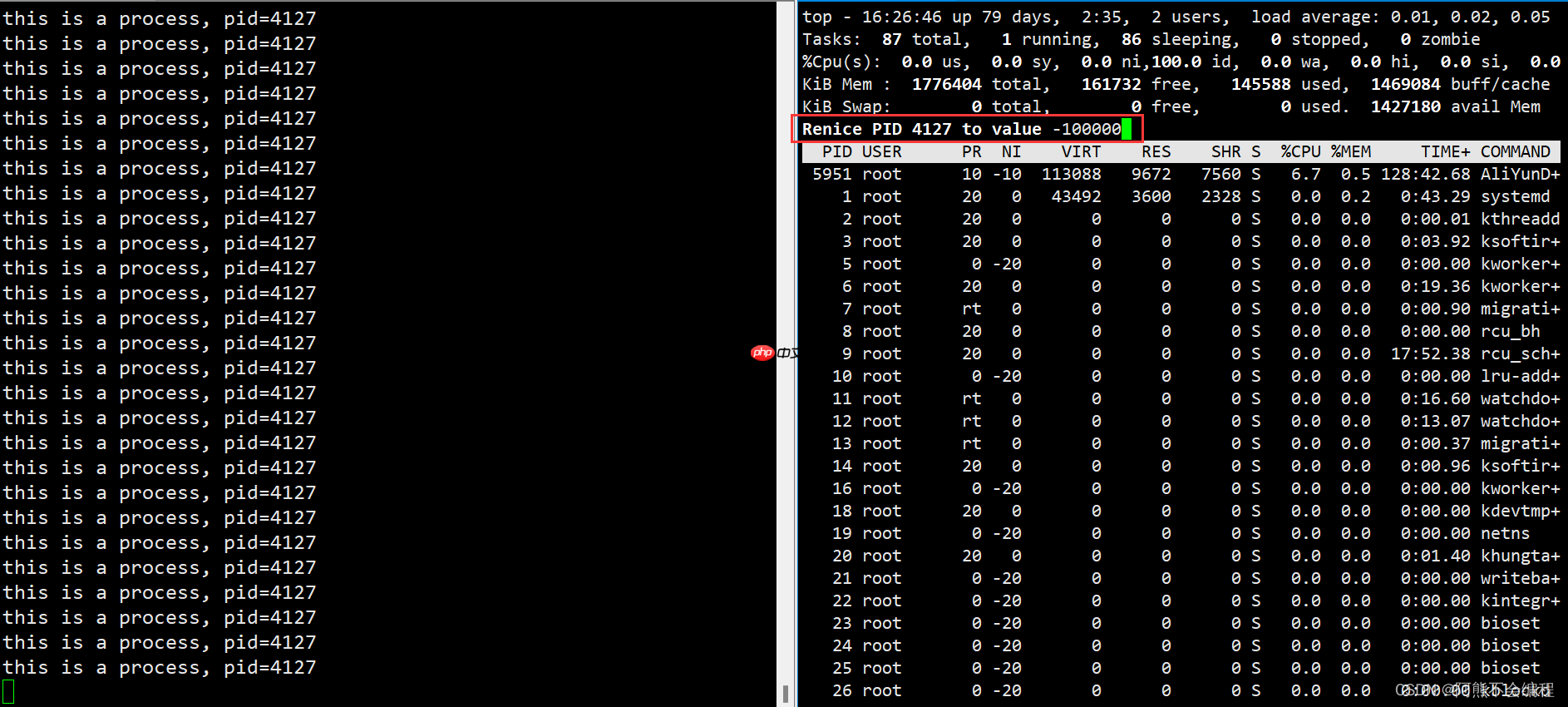The width and height of the screenshot is (1568, 707).
Task: Select the PID column header in top
Action: 837,151
